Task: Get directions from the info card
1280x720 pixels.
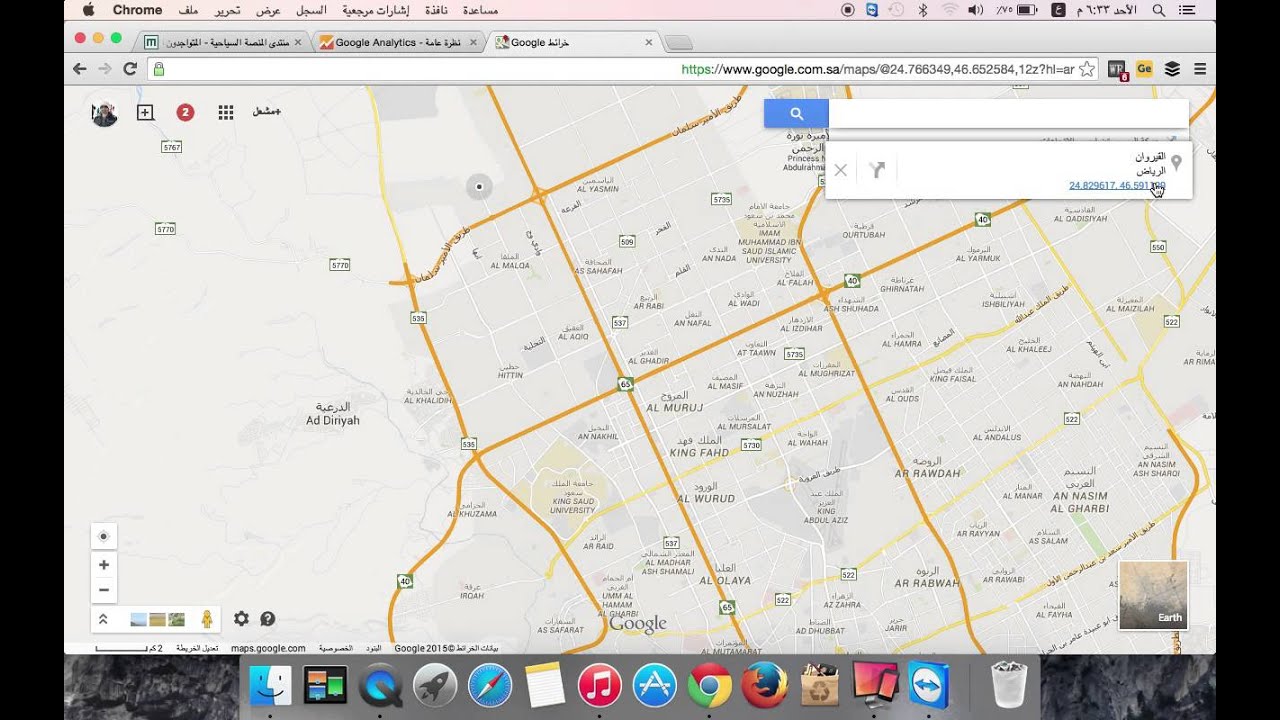Action: 878,170
